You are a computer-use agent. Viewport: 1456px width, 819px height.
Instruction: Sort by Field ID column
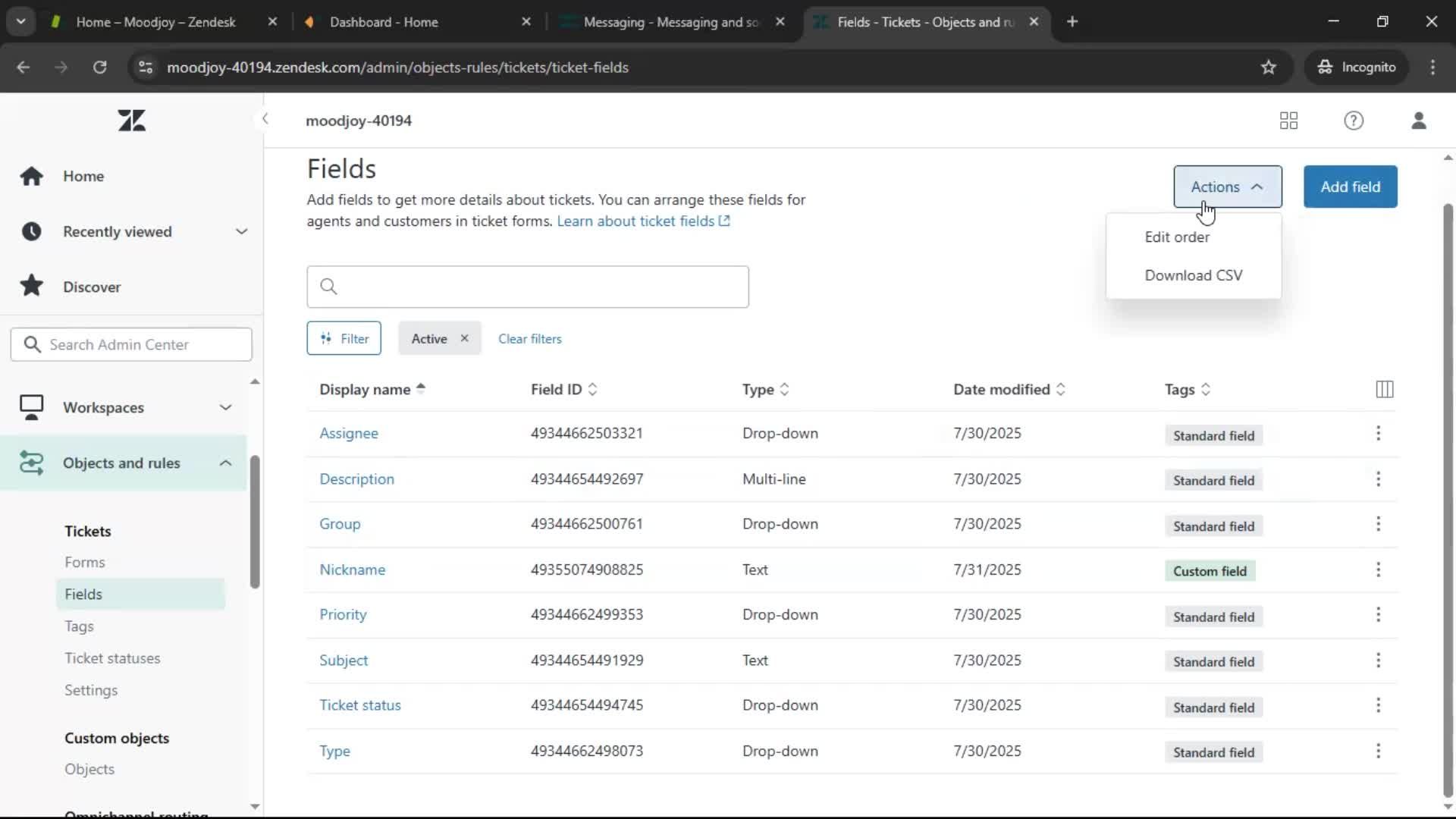(x=564, y=390)
